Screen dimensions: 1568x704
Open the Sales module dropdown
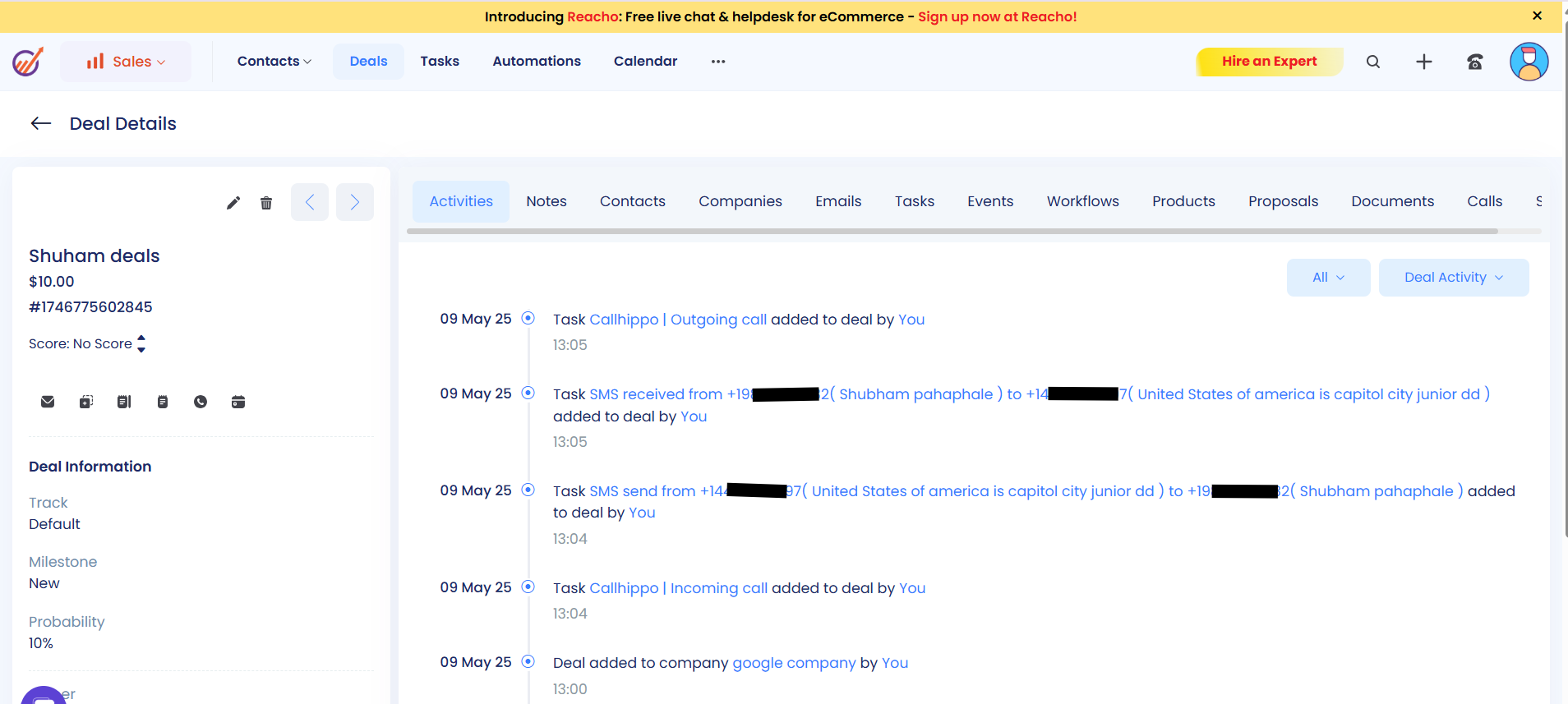(x=126, y=62)
